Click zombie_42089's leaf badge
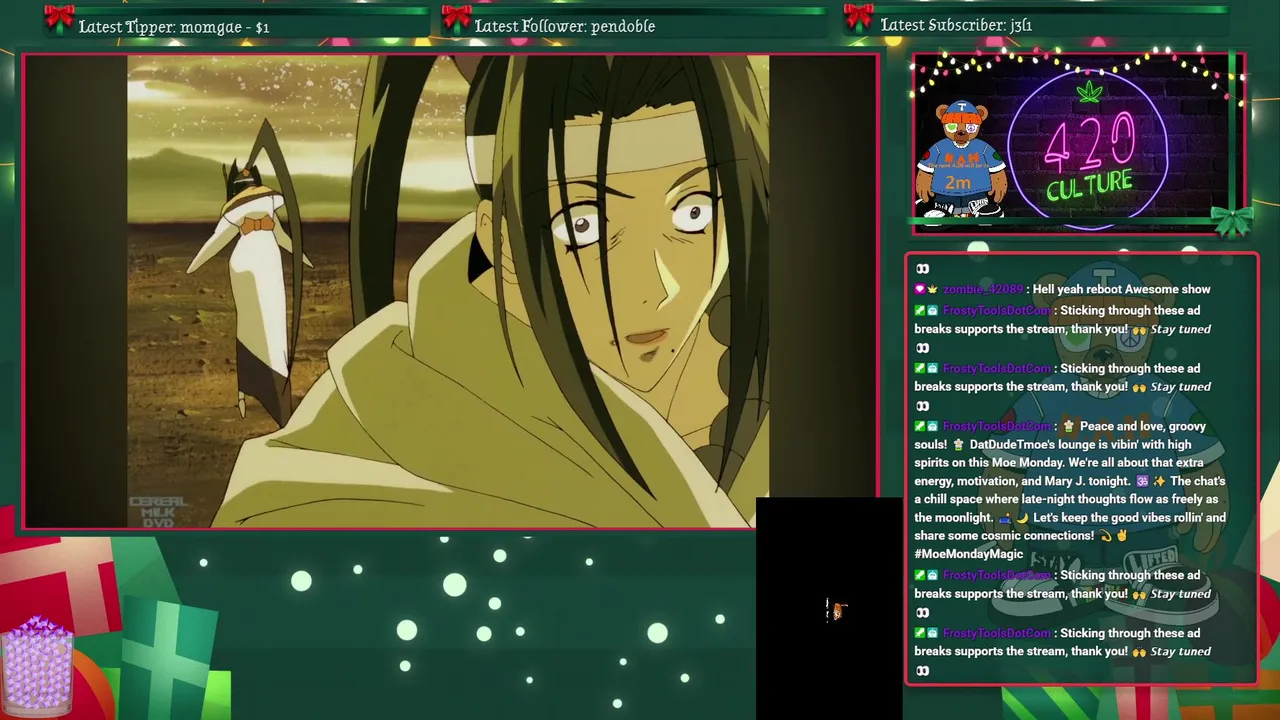The height and width of the screenshot is (720, 1280). (x=933, y=289)
